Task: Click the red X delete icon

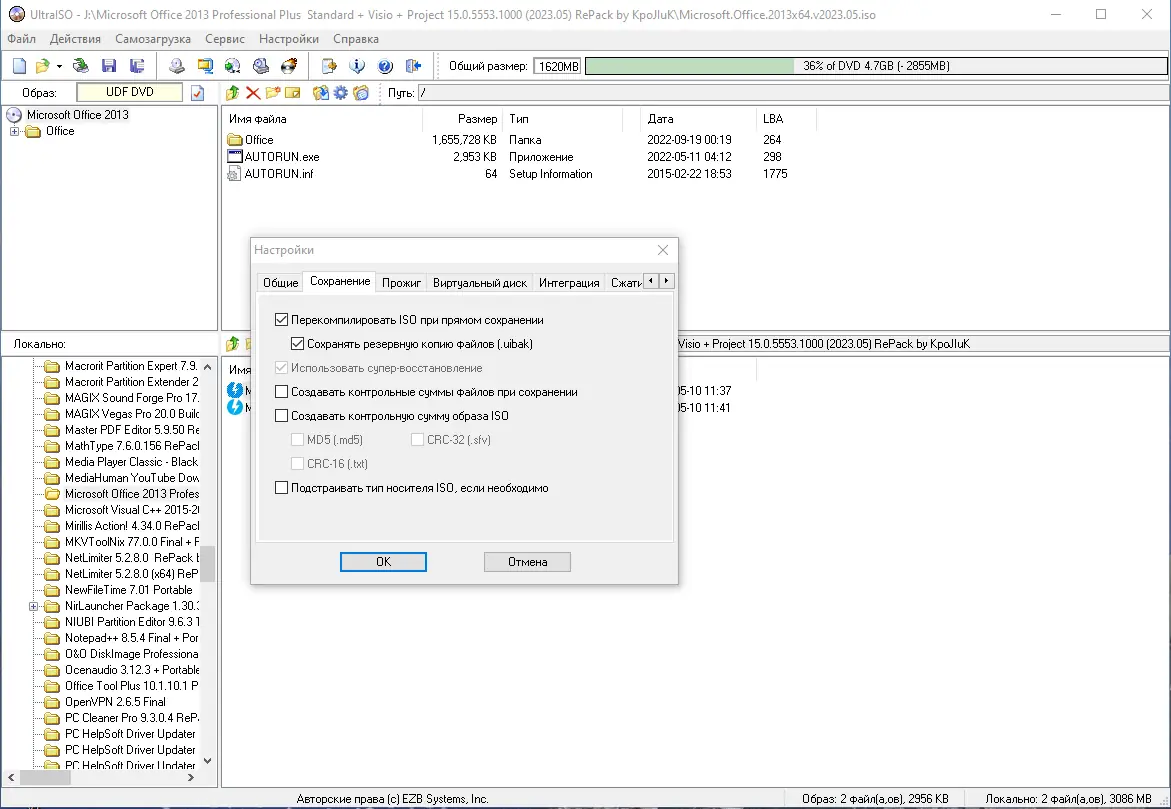Action: 253,93
